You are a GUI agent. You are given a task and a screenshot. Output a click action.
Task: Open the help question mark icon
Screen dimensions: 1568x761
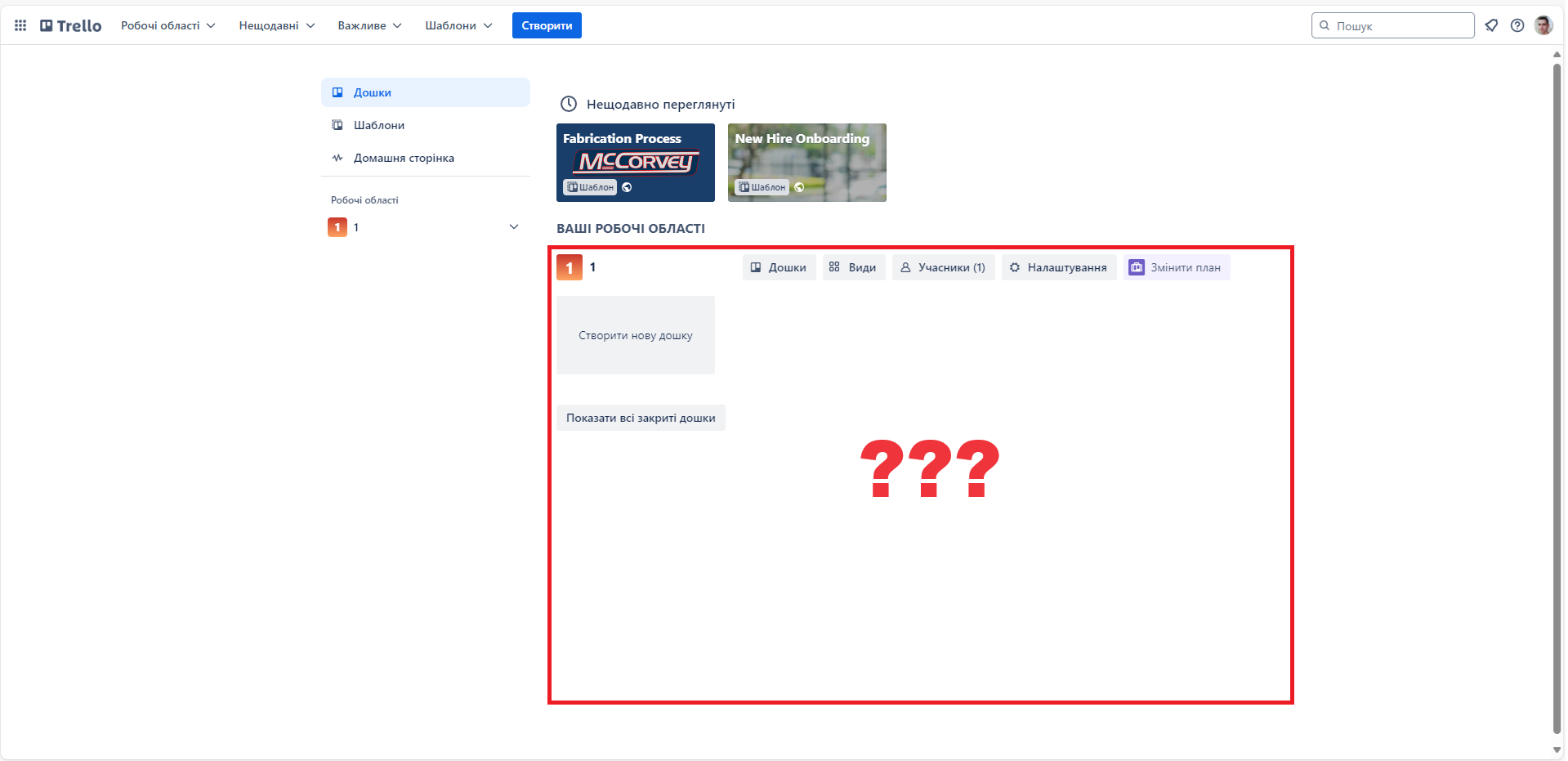click(x=1517, y=25)
